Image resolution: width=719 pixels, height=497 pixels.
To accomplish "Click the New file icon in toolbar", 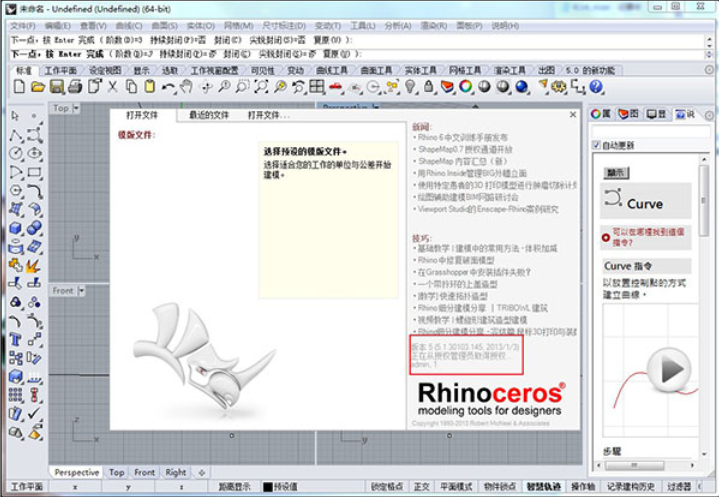I will pos(18,88).
